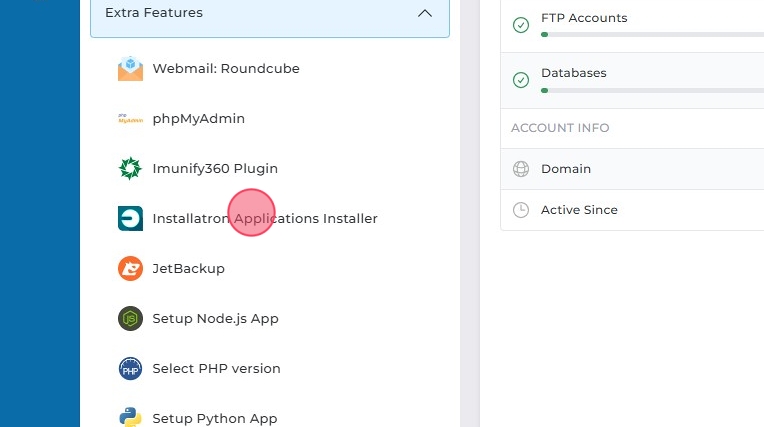Click the Installatron installer icon
The image size is (764, 427).
pos(130,219)
